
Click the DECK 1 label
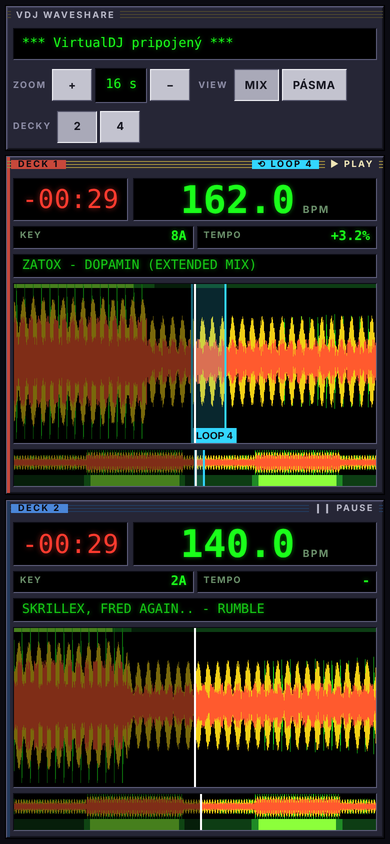point(38,164)
